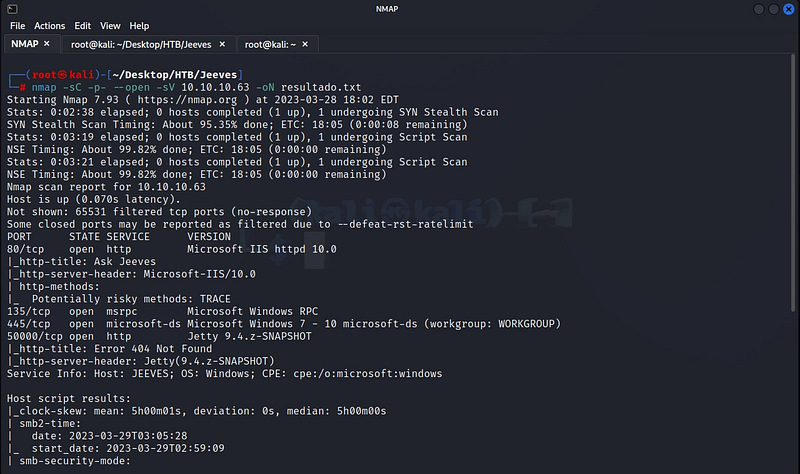
Task: Click 'http-title: Ask Jeeves' text
Action: 87,261
